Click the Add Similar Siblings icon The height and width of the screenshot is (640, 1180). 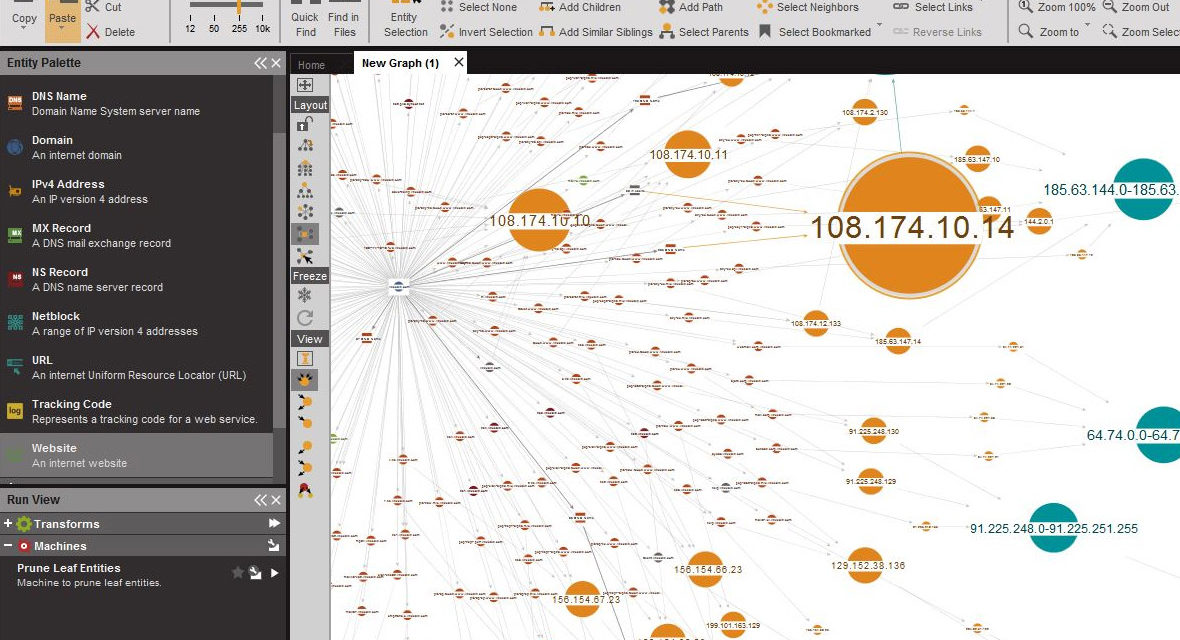point(547,32)
